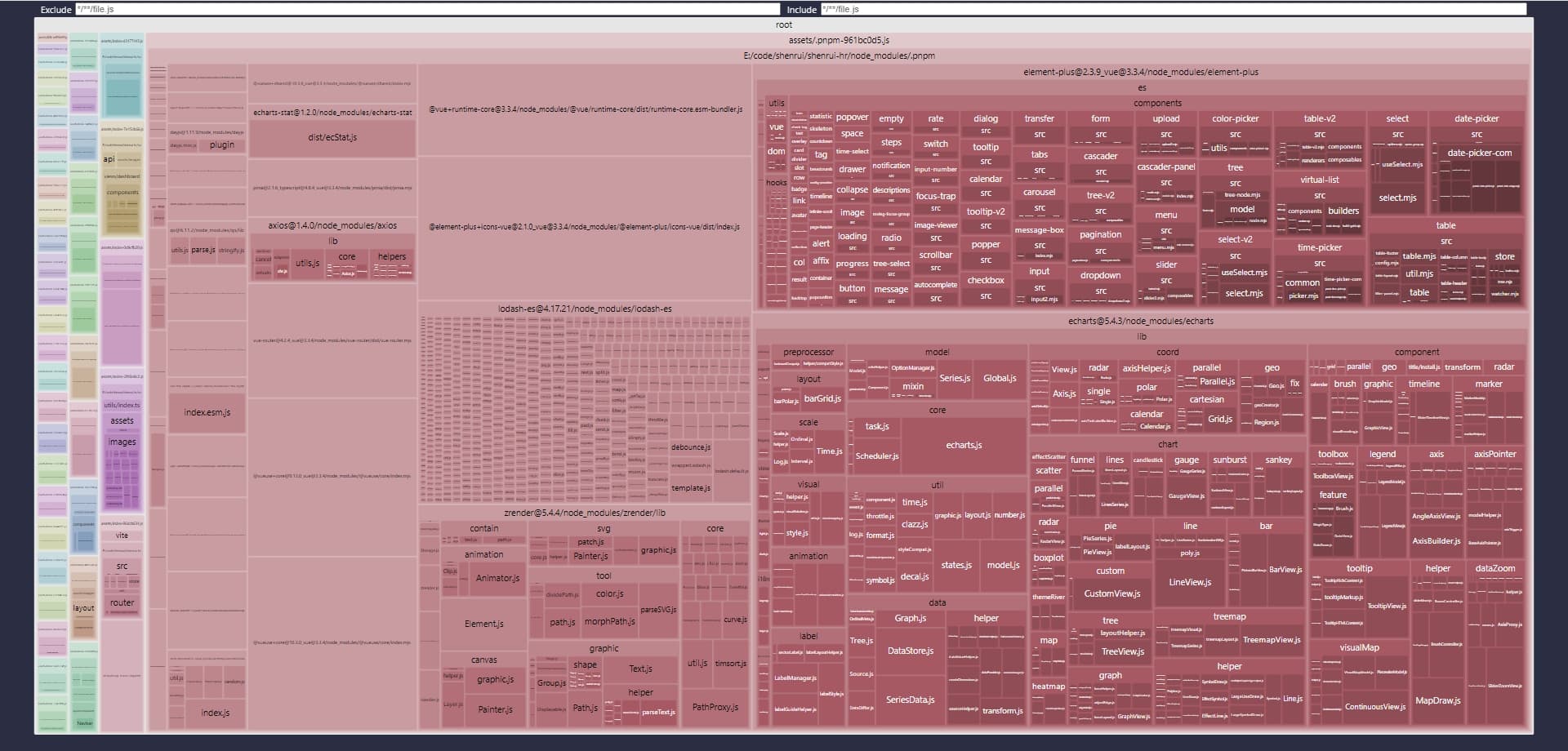Click the ContinuousView.js block
Screen dimensions: 1568x751
pyautogui.click(x=1374, y=707)
